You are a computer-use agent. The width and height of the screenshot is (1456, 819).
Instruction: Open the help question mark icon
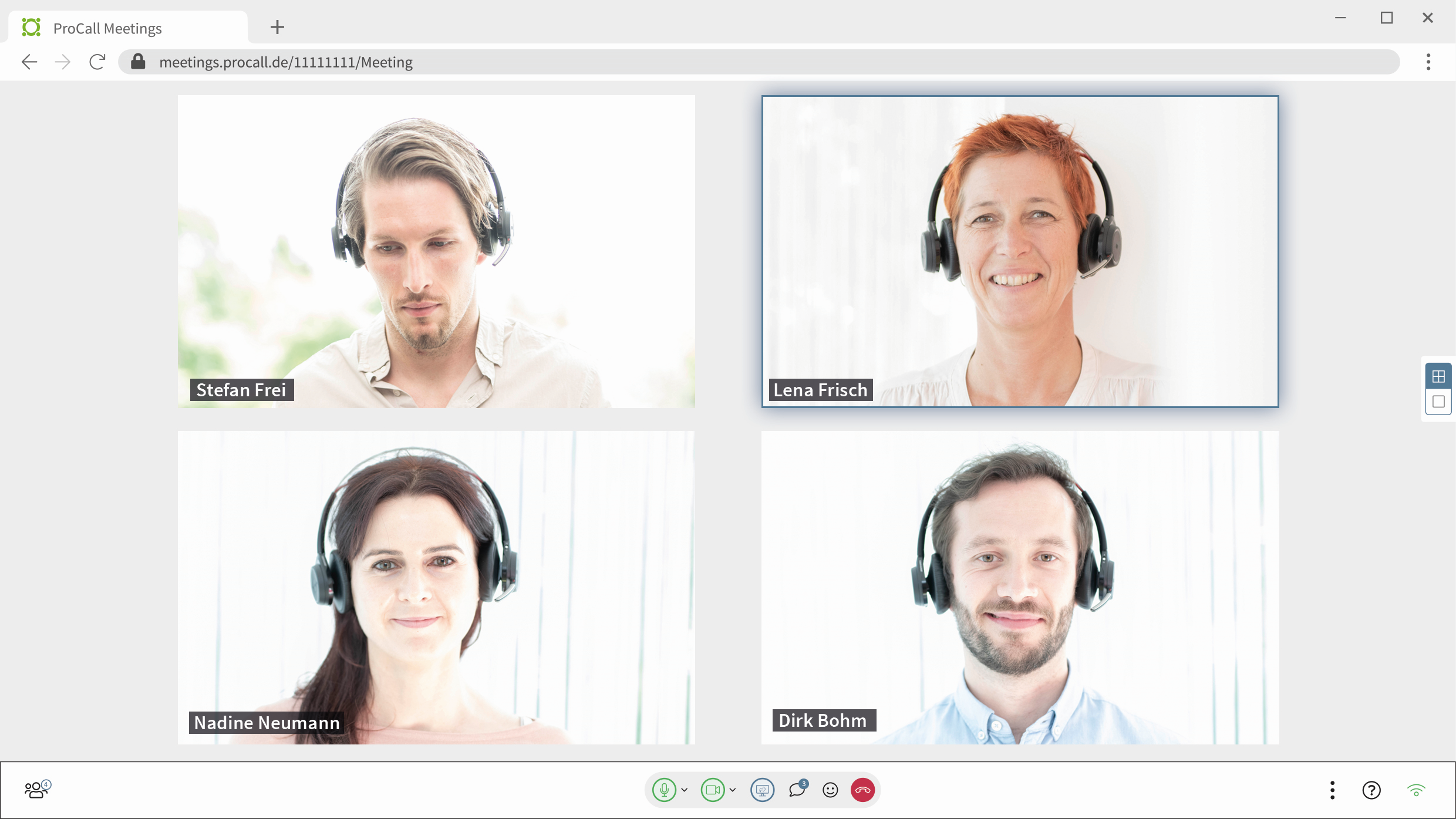[1371, 790]
